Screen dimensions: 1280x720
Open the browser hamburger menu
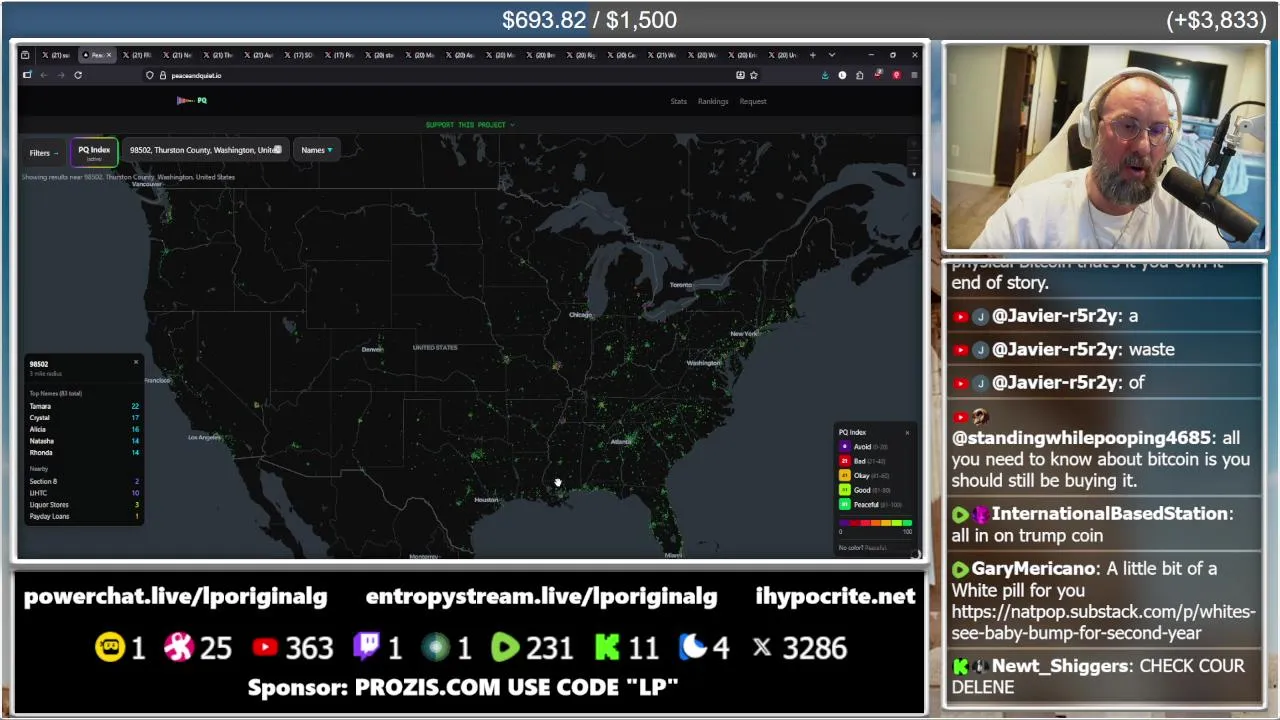click(913, 75)
